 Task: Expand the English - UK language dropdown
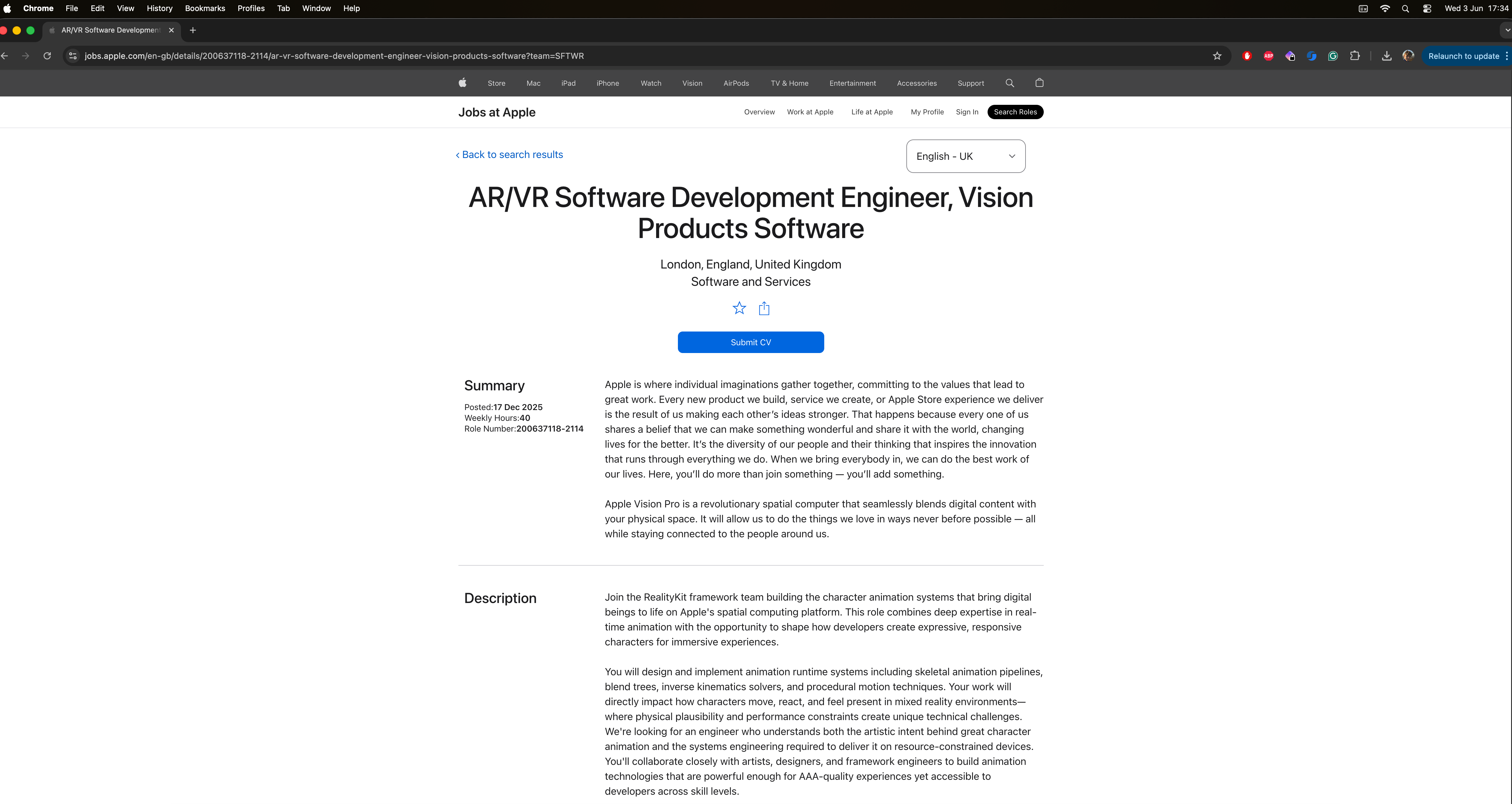[965, 156]
